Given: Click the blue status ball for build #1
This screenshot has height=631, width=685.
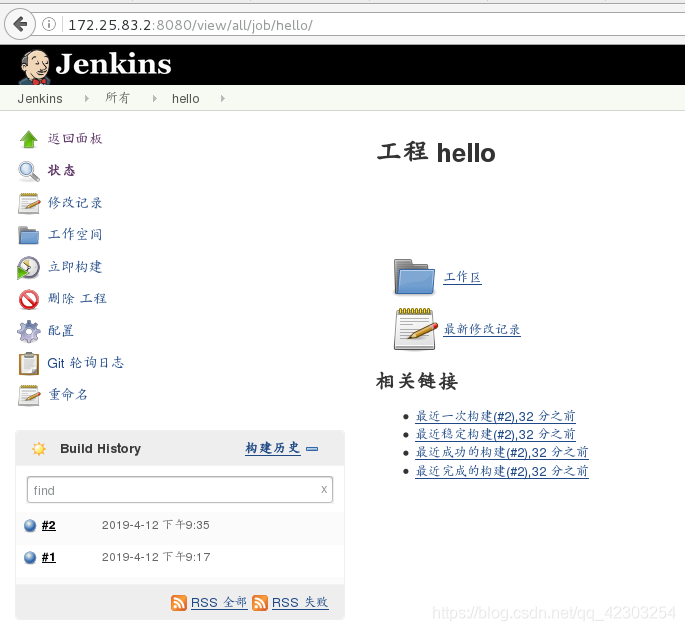Looking at the screenshot, I should coord(30,558).
